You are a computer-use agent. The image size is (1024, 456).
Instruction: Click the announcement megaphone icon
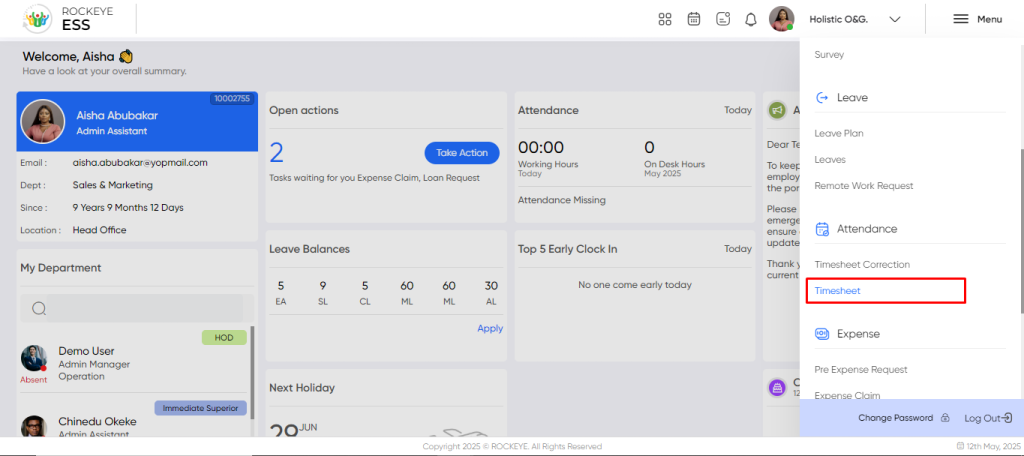pyautogui.click(x=777, y=110)
